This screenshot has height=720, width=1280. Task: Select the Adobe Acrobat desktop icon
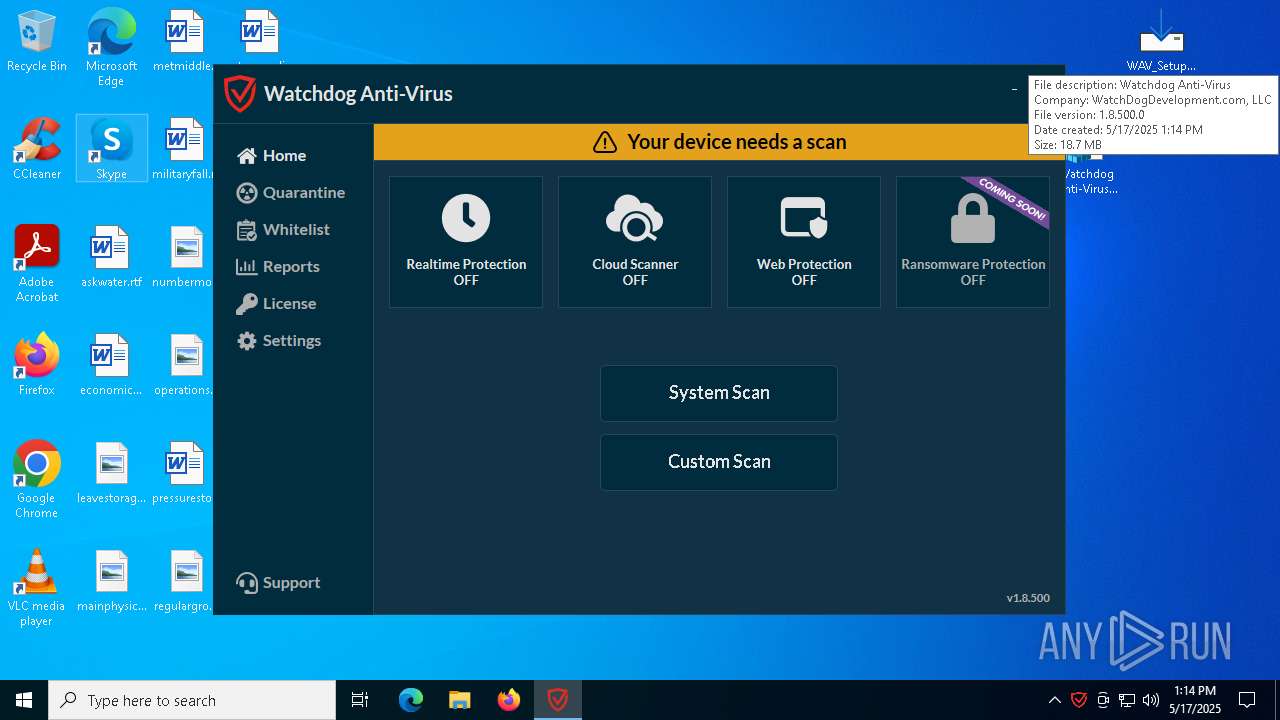pos(37,264)
